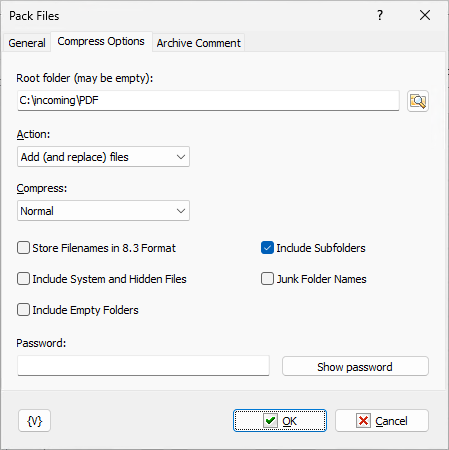This screenshot has width=449, height=450.
Task: Tick Include System and Hidden Files
Action: click(23, 279)
